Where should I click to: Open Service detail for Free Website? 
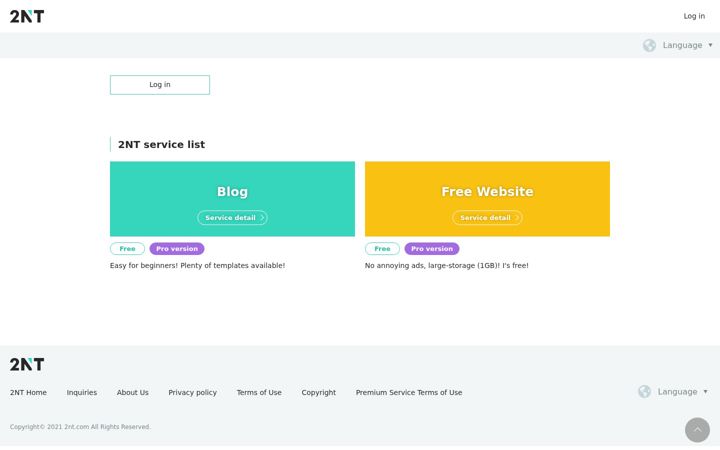click(x=487, y=218)
